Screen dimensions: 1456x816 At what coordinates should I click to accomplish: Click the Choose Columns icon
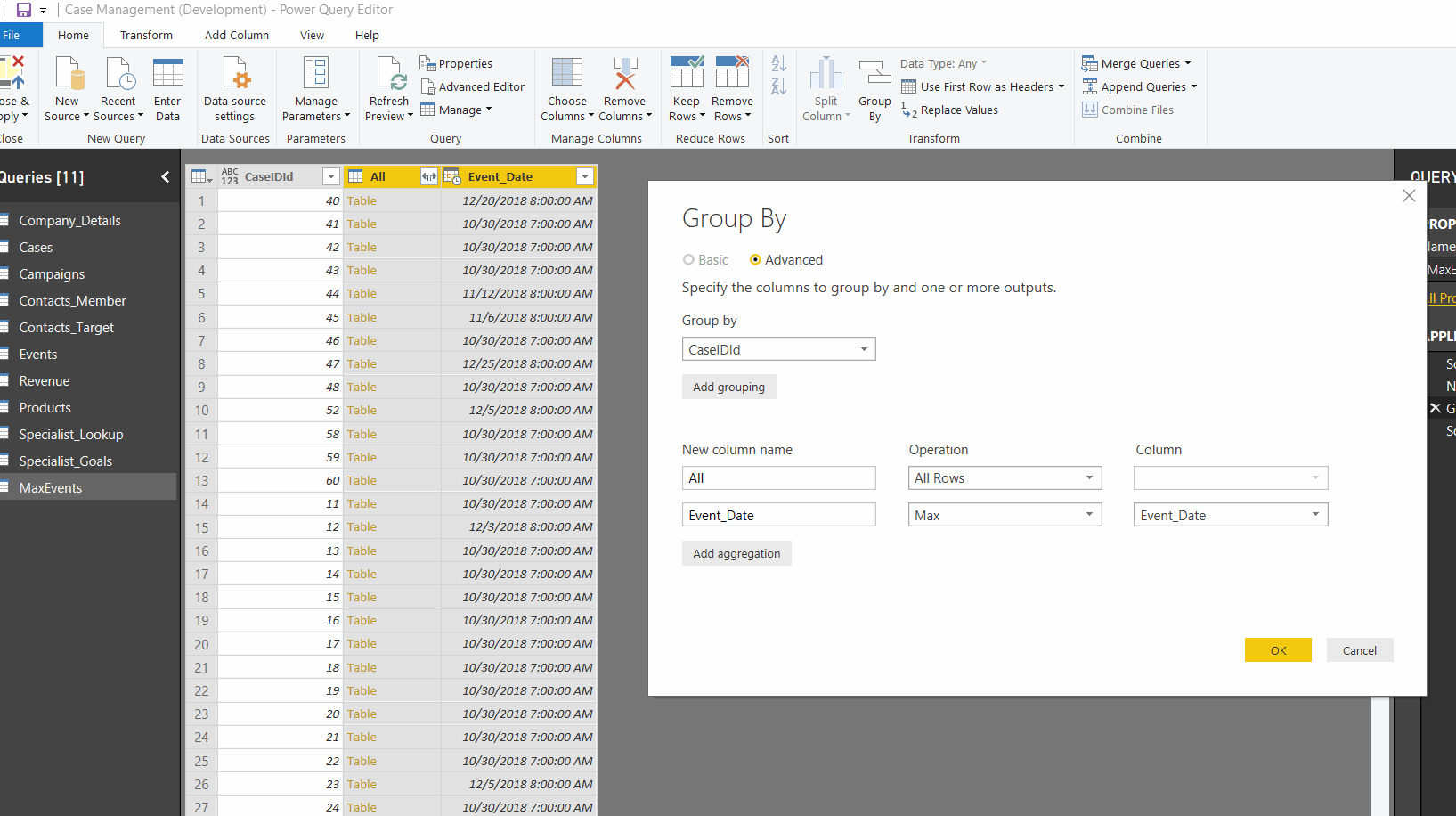567,73
